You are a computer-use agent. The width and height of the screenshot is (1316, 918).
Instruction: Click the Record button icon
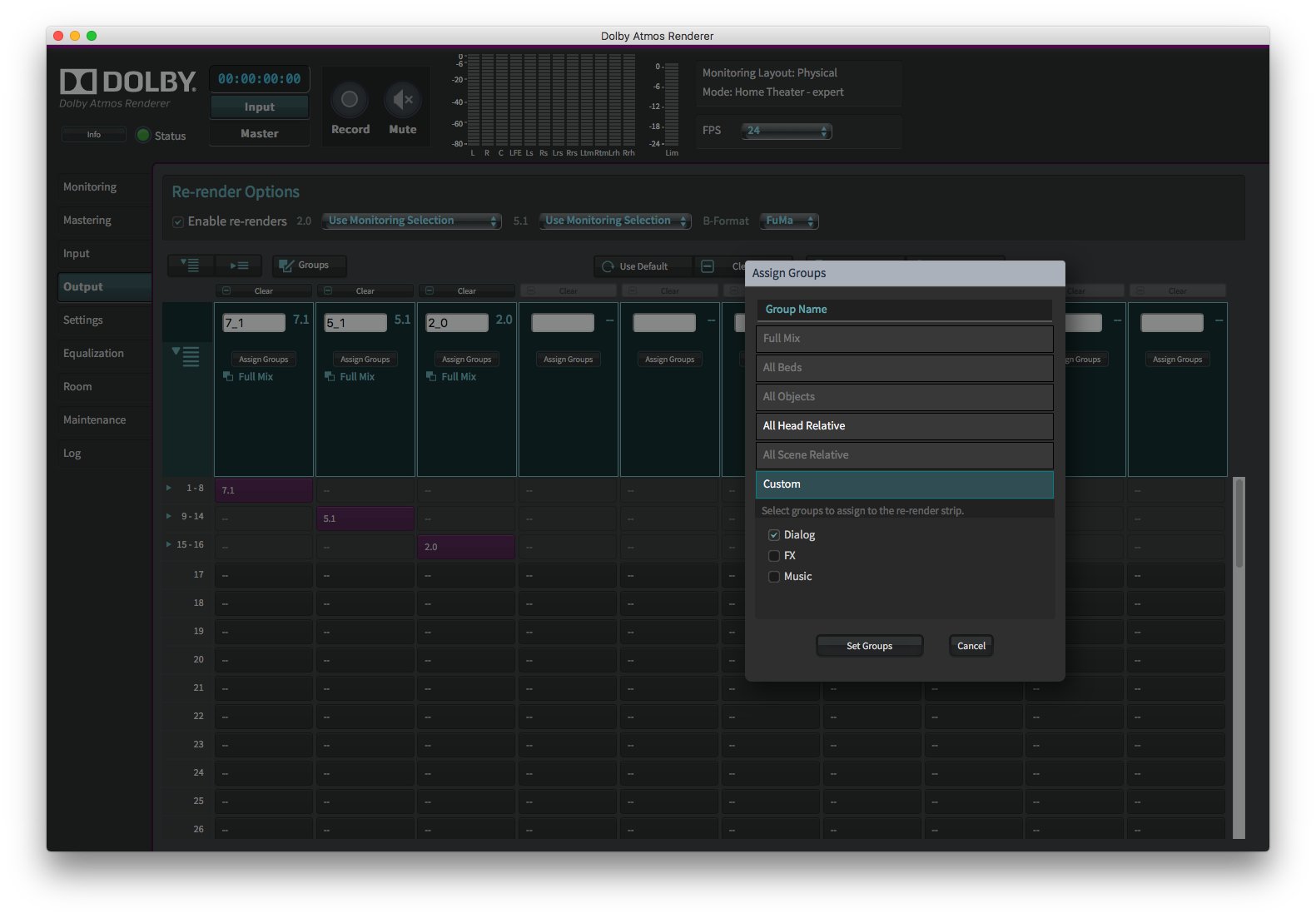[x=350, y=100]
